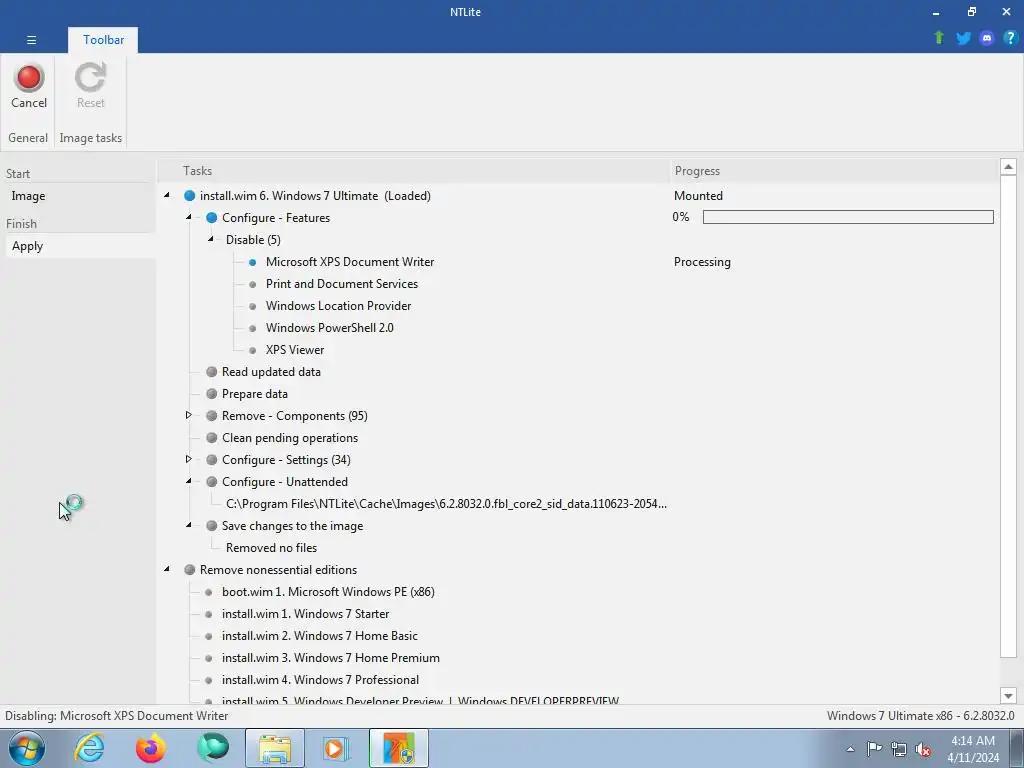The image size is (1024, 768).
Task: Open the Apply page in sidebar
Action: pos(81,246)
